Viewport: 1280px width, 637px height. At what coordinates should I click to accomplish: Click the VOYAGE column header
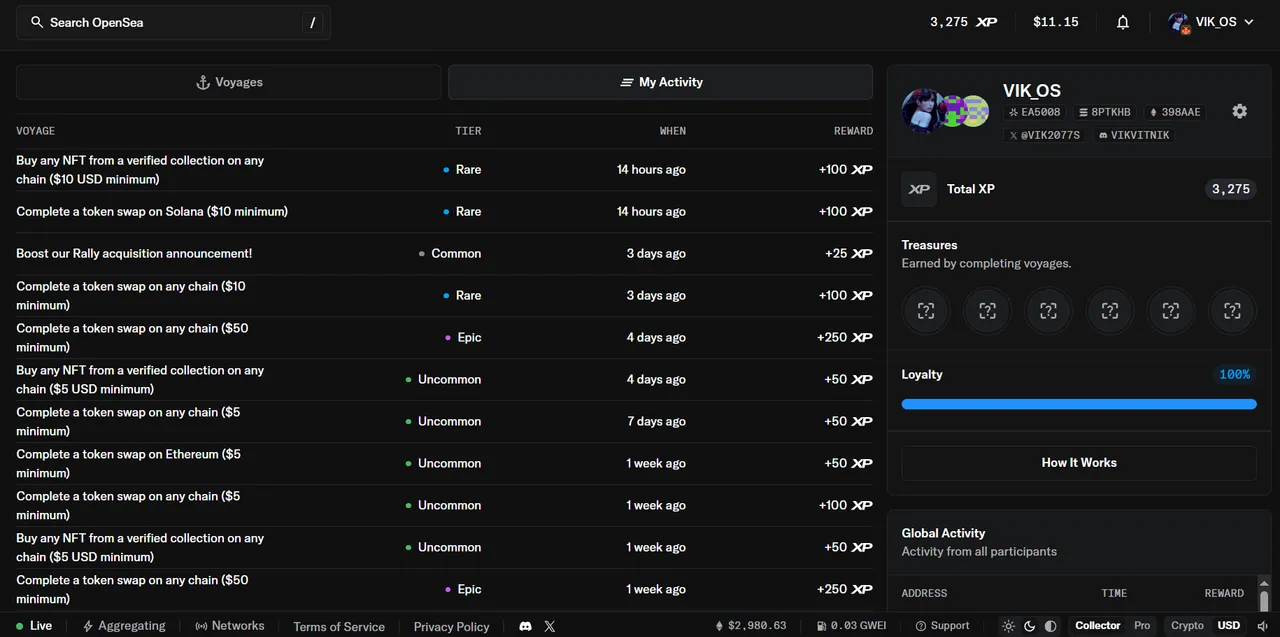pyautogui.click(x=35, y=131)
